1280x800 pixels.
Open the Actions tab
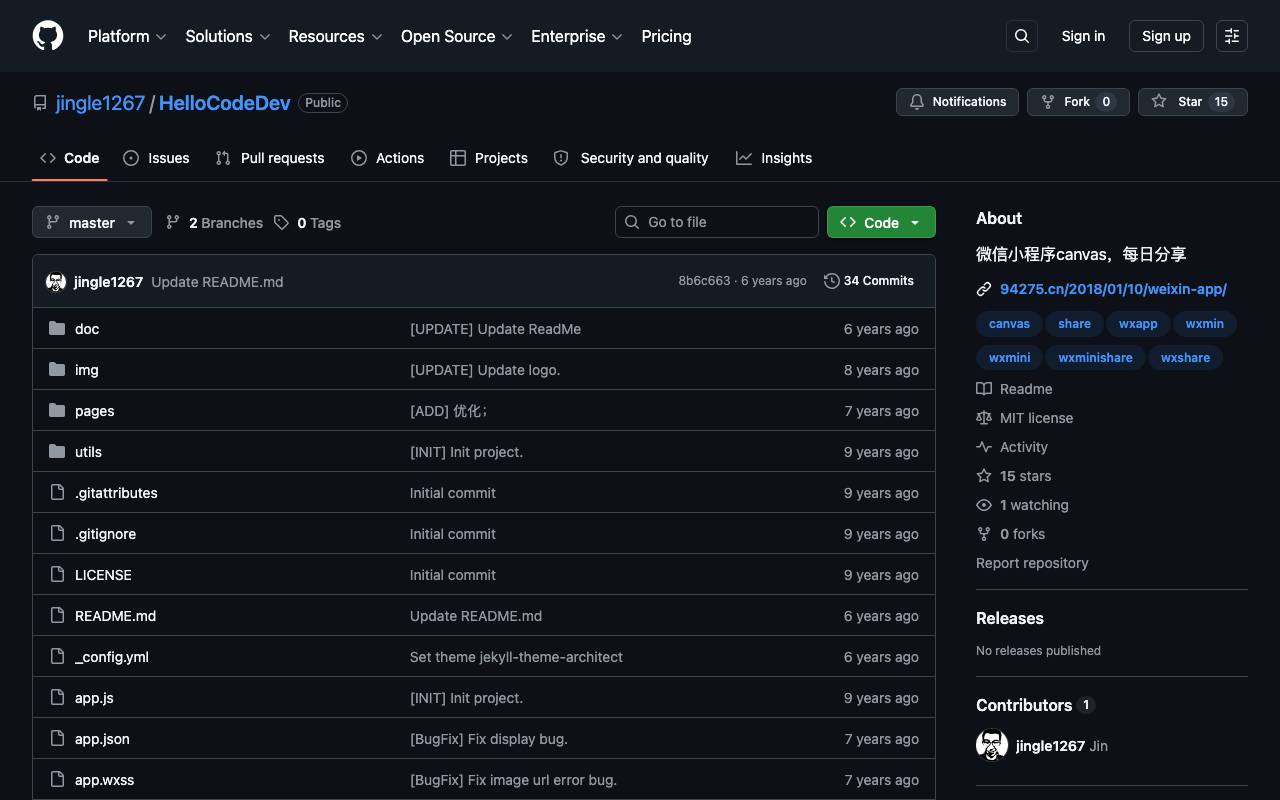click(387, 158)
